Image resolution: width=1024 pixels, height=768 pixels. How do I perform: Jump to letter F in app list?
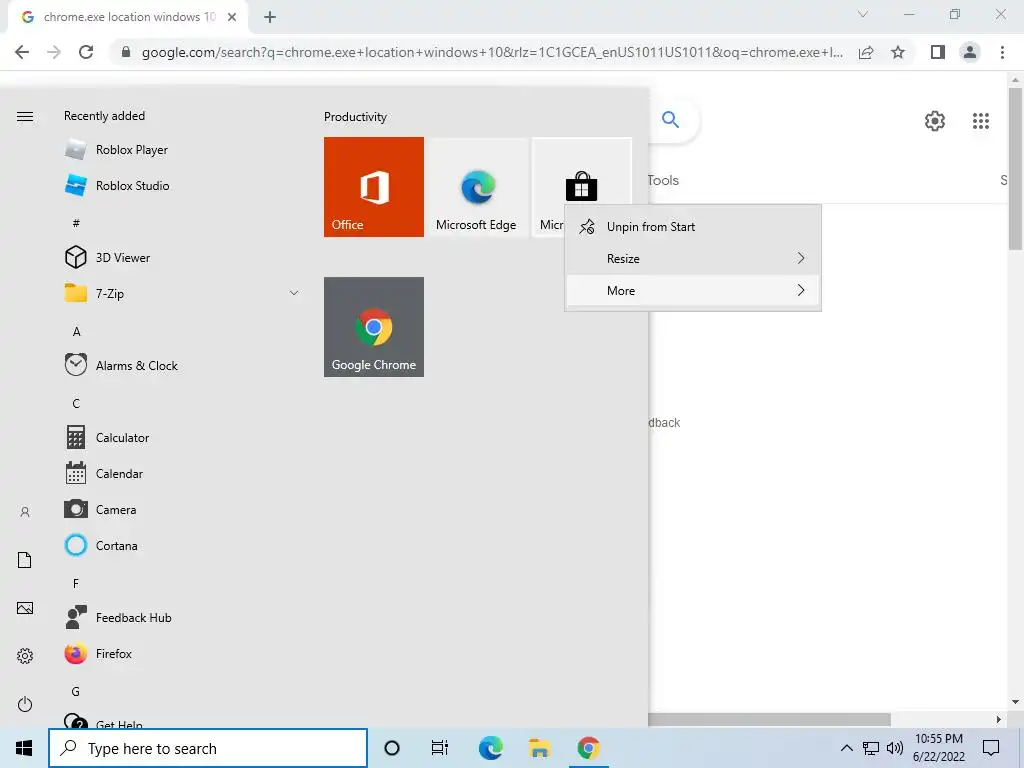[x=76, y=583]
